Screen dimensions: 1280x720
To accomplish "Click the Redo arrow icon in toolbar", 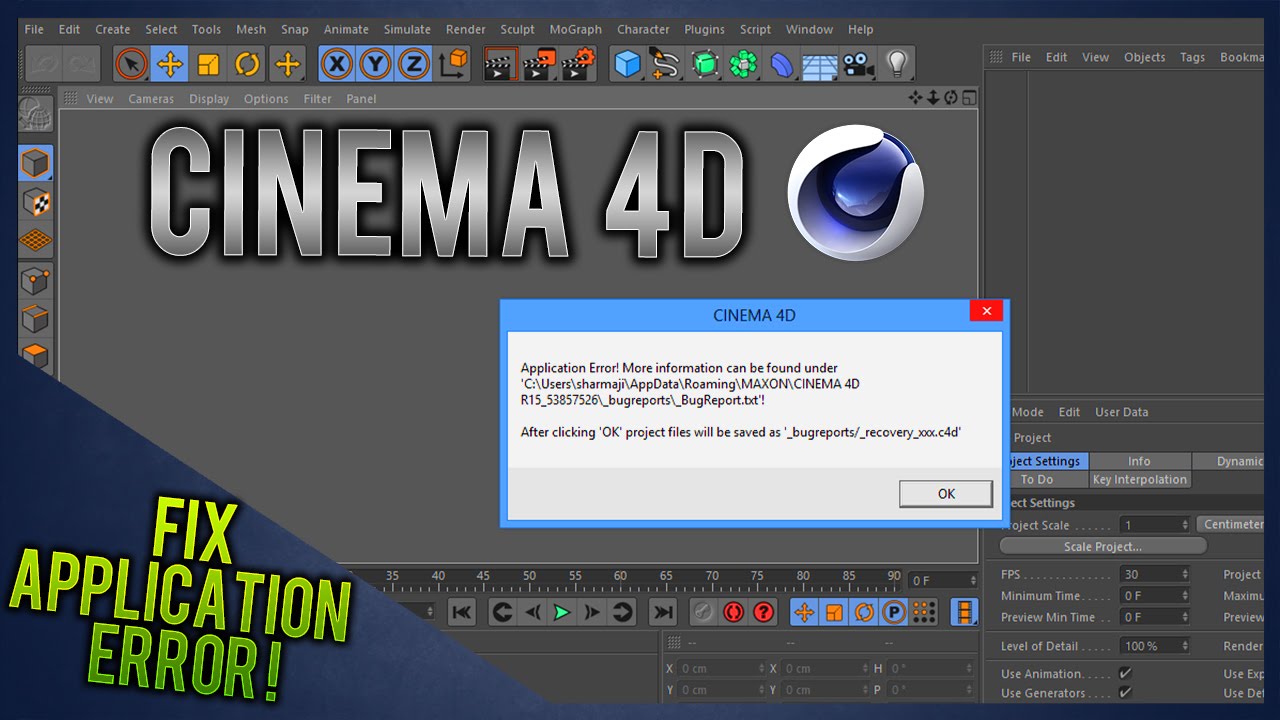I will [x=82, y=65].
